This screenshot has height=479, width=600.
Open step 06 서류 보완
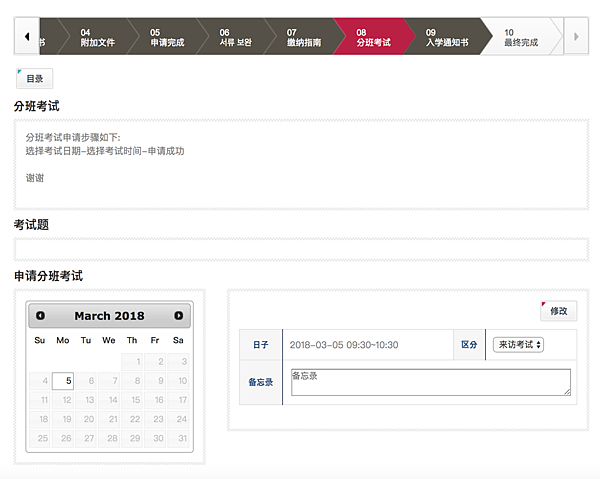[236, 37]
